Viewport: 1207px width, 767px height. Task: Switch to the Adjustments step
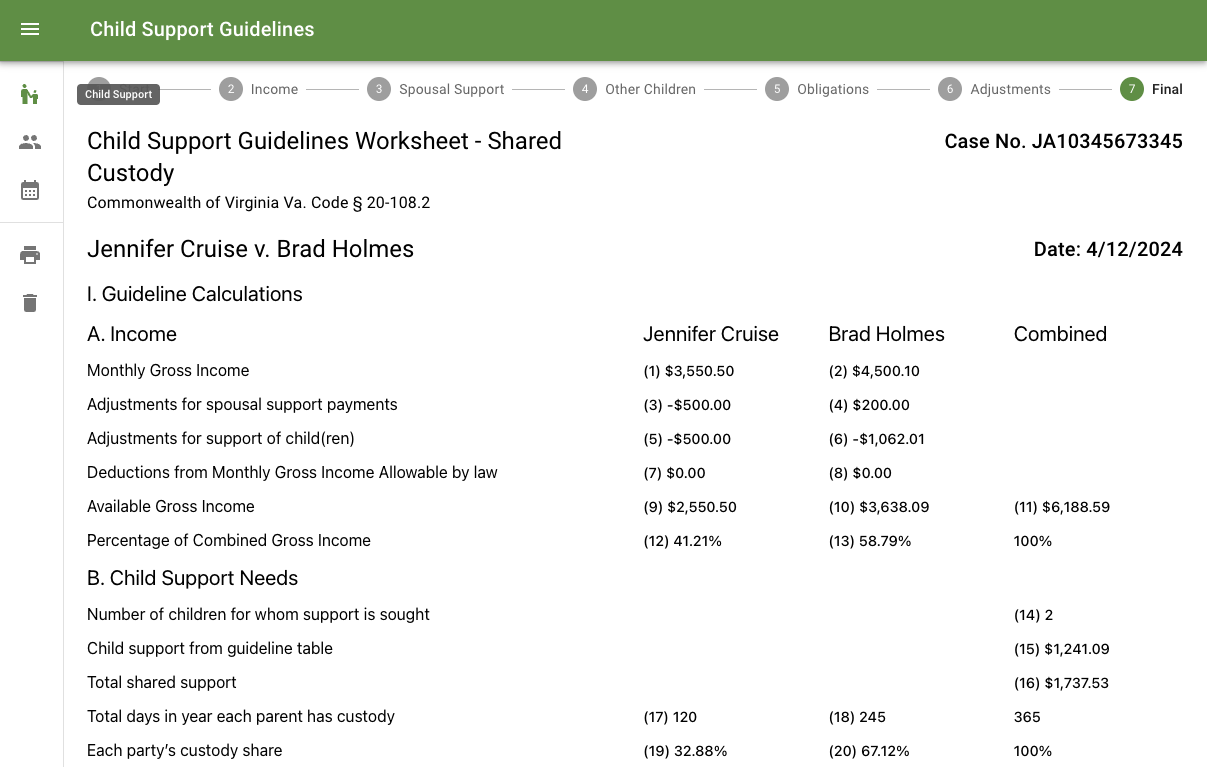tap(995, 89)
